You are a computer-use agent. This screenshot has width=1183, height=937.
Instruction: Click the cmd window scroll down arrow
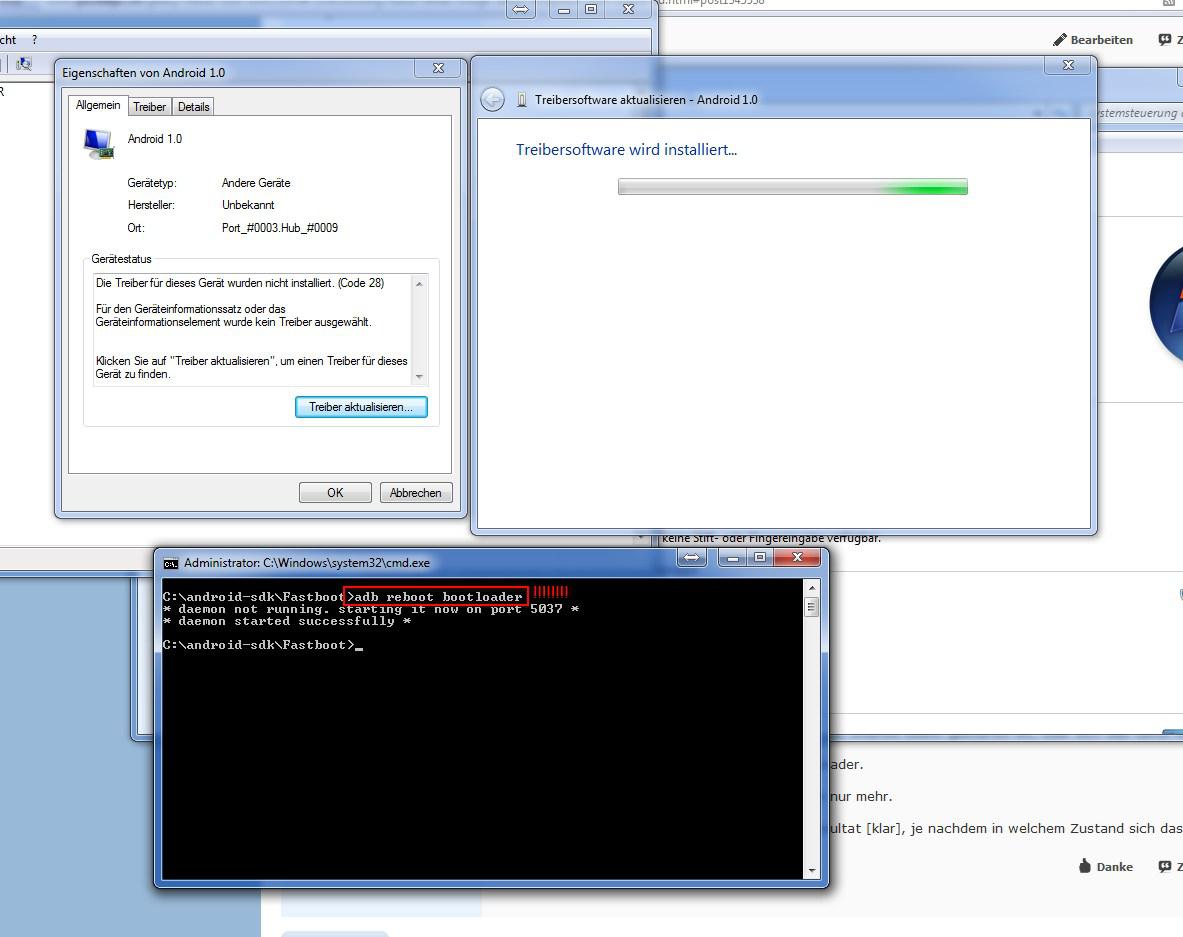tap(812, 871)
